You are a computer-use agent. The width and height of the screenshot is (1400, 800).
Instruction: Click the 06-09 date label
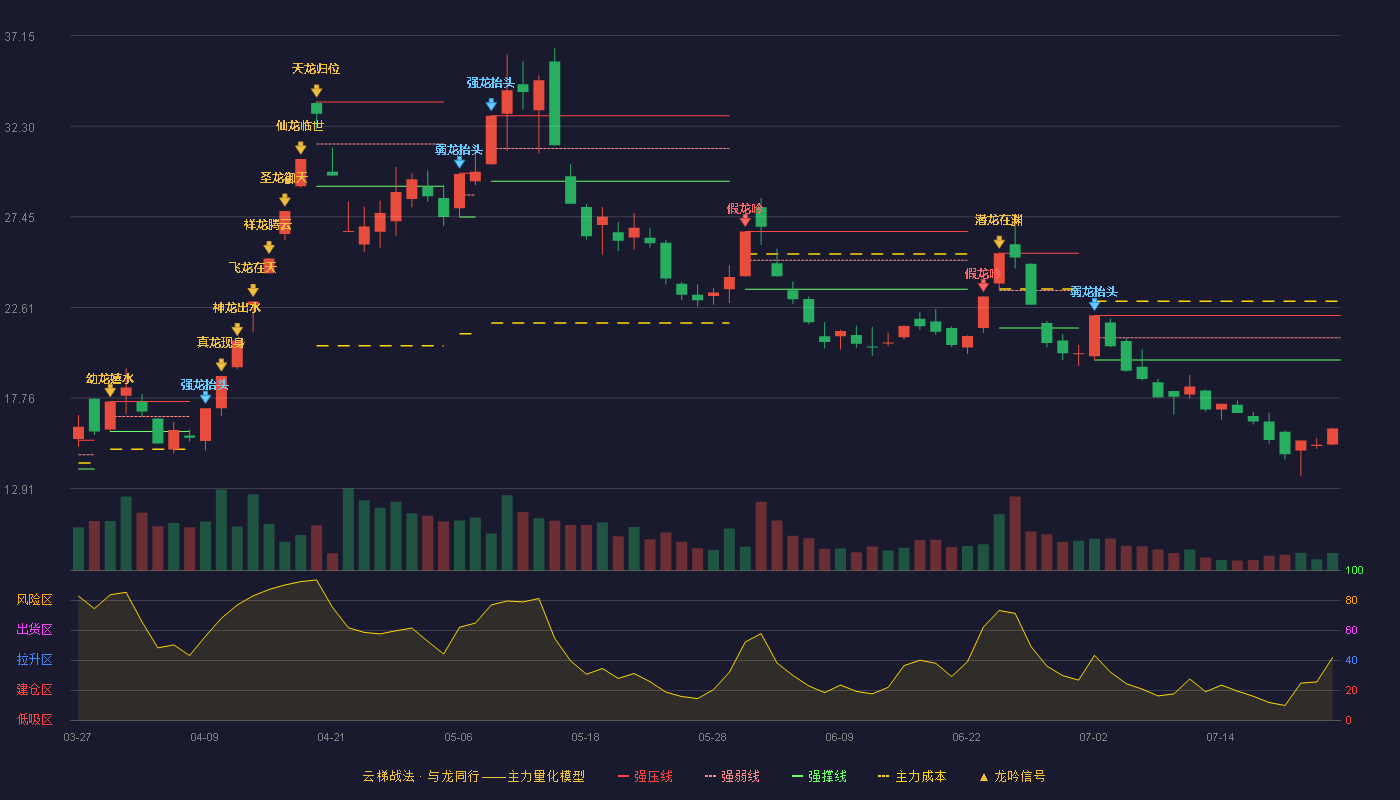click(x=839, y=737)
